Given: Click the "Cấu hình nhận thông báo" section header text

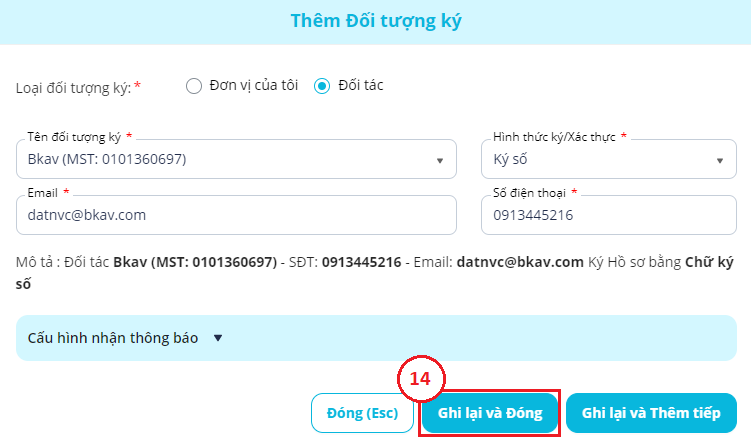Looking at the screenshot, I should click(112, 338).
